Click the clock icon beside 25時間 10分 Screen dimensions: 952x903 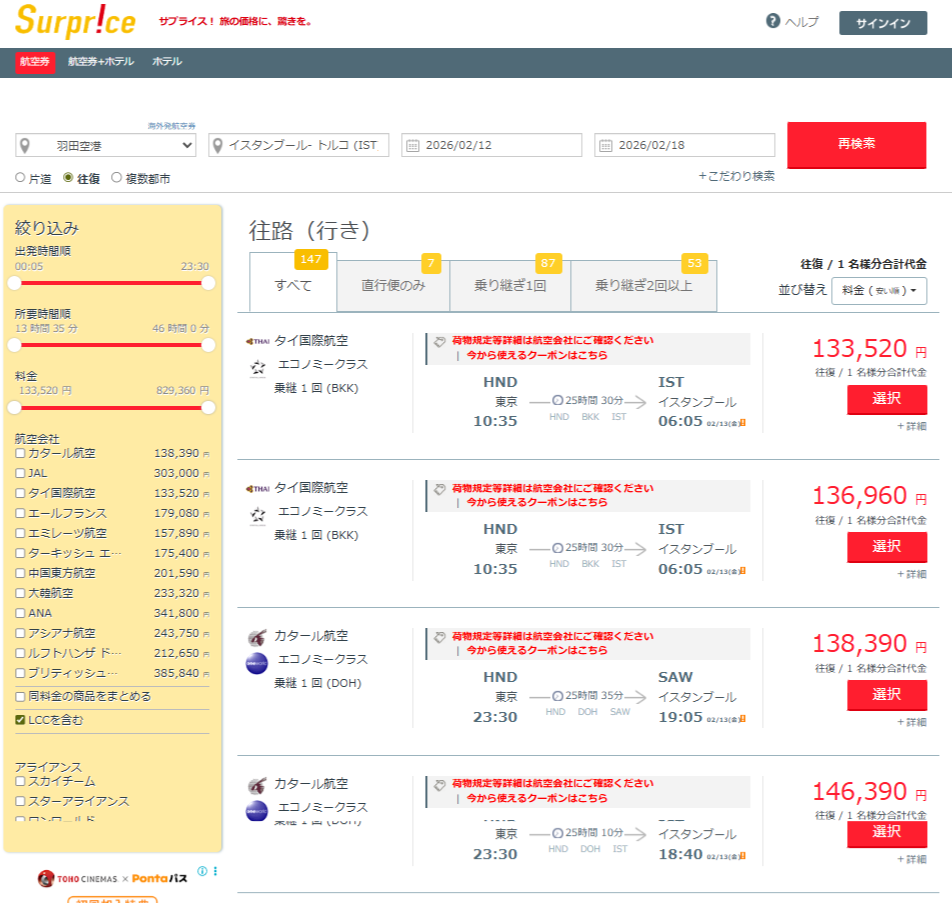click(557, 833)
